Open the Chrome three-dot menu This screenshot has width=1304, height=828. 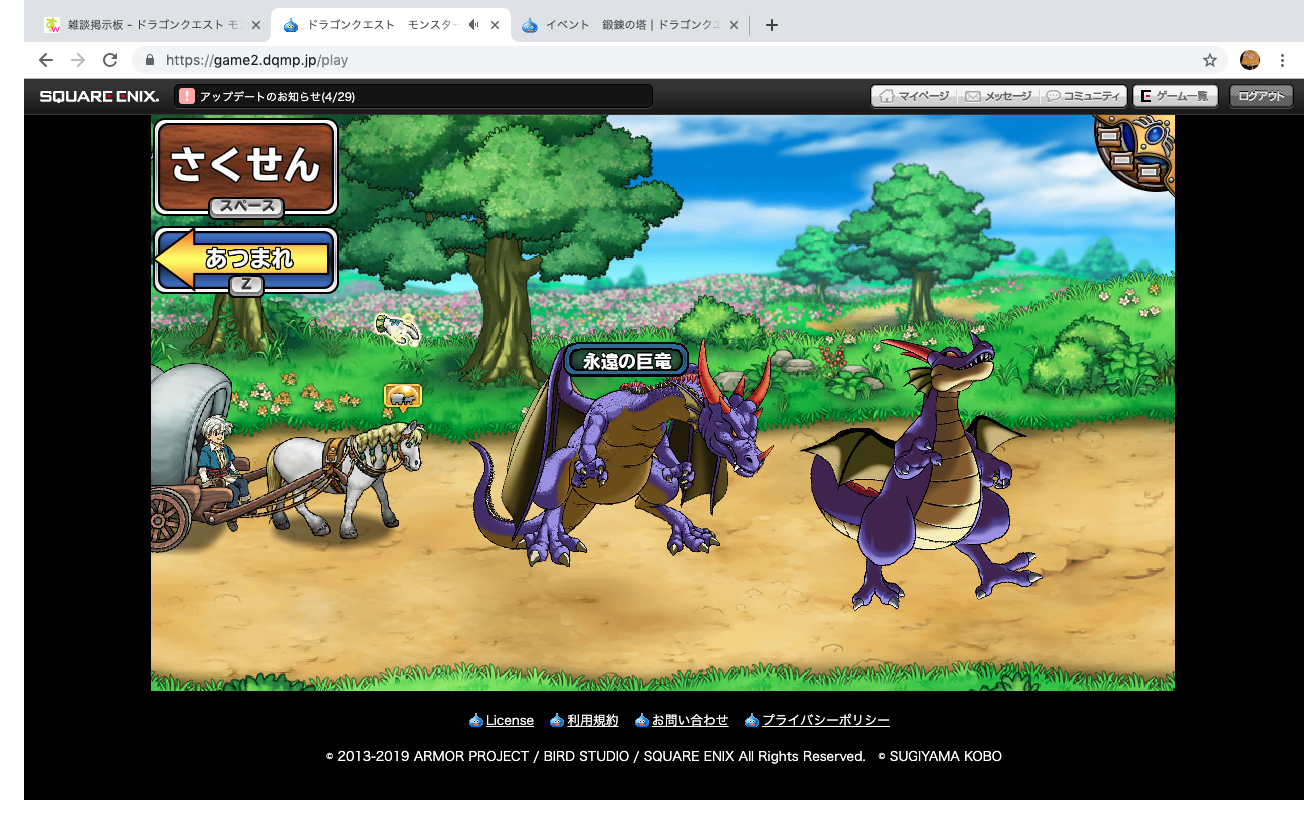pyautogui.click(x=1282, y=60)
